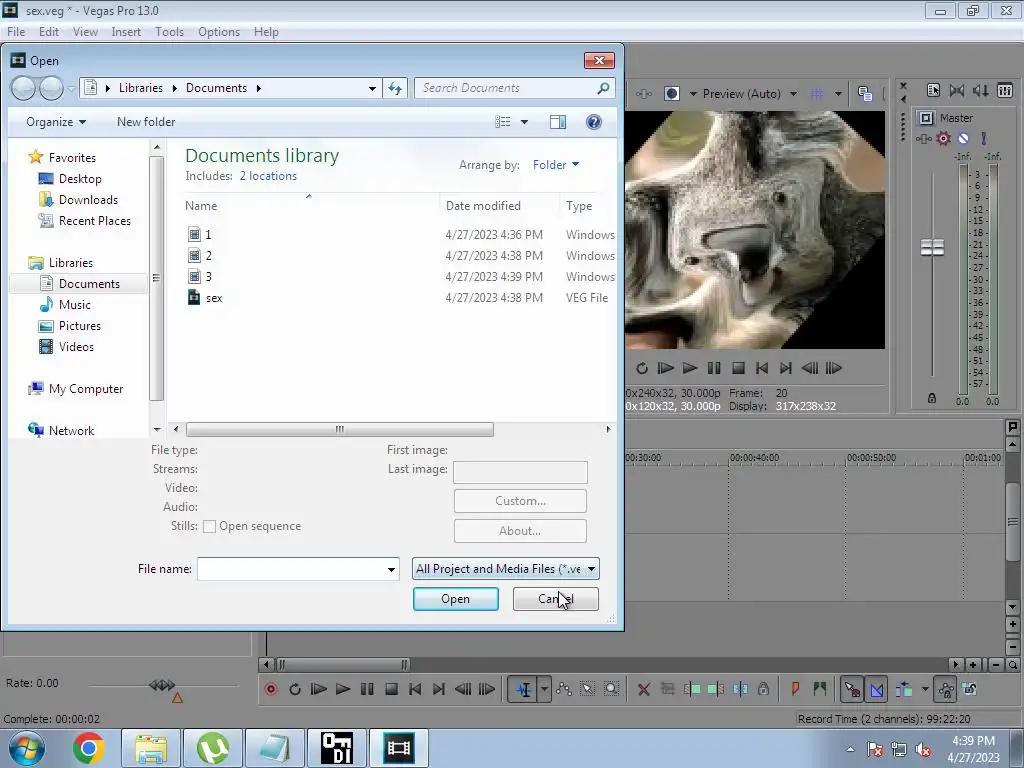The image size is (1024, 768).
Task: Open the File name history dropdown
Action: pos(391,569)
